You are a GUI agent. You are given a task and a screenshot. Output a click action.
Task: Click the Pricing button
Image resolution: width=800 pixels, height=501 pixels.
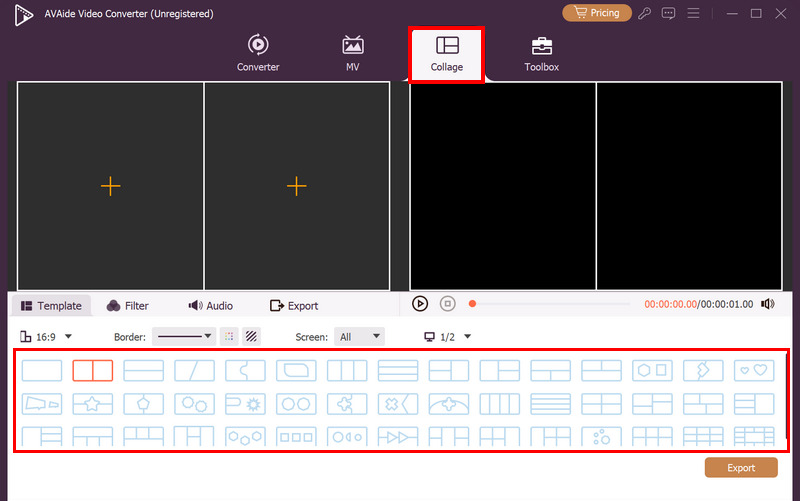tap(597, 14)
